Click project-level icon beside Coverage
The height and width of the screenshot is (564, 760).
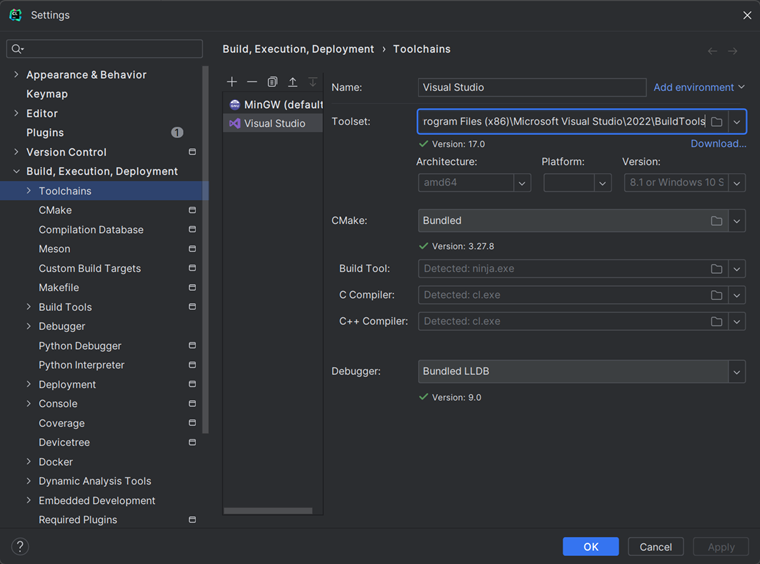(x=192, y=423)
